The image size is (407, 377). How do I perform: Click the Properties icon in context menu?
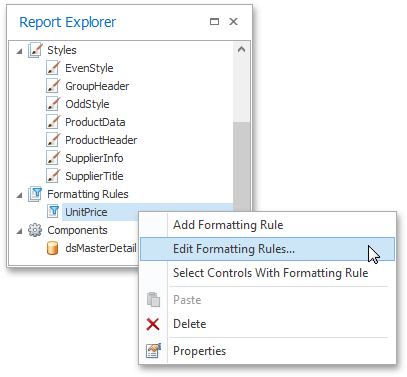(x=153, y=351)
